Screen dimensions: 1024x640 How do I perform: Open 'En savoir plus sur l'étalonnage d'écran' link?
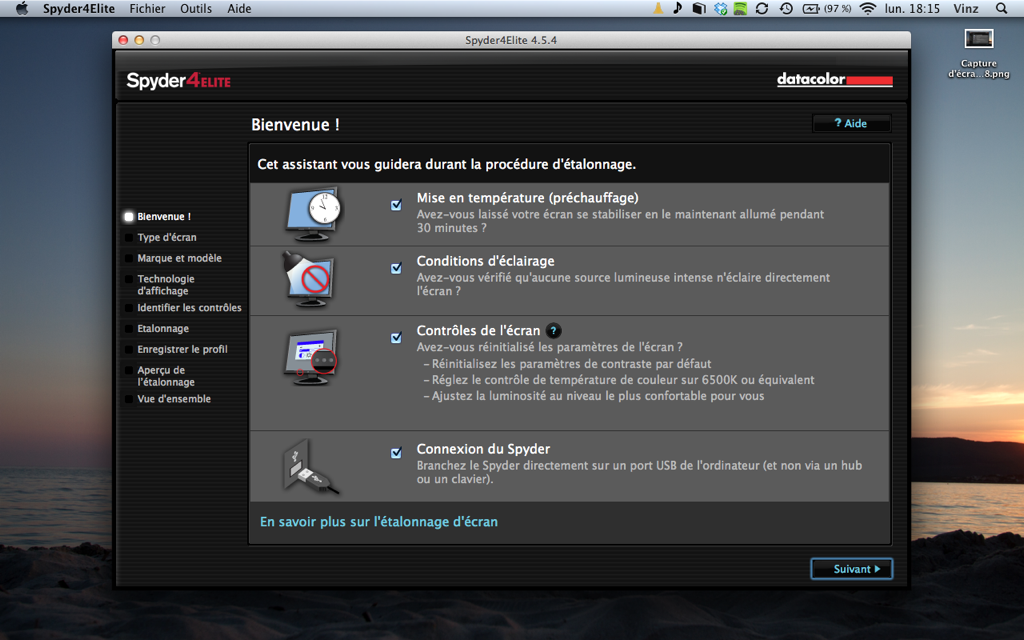(x=378, y=522)
